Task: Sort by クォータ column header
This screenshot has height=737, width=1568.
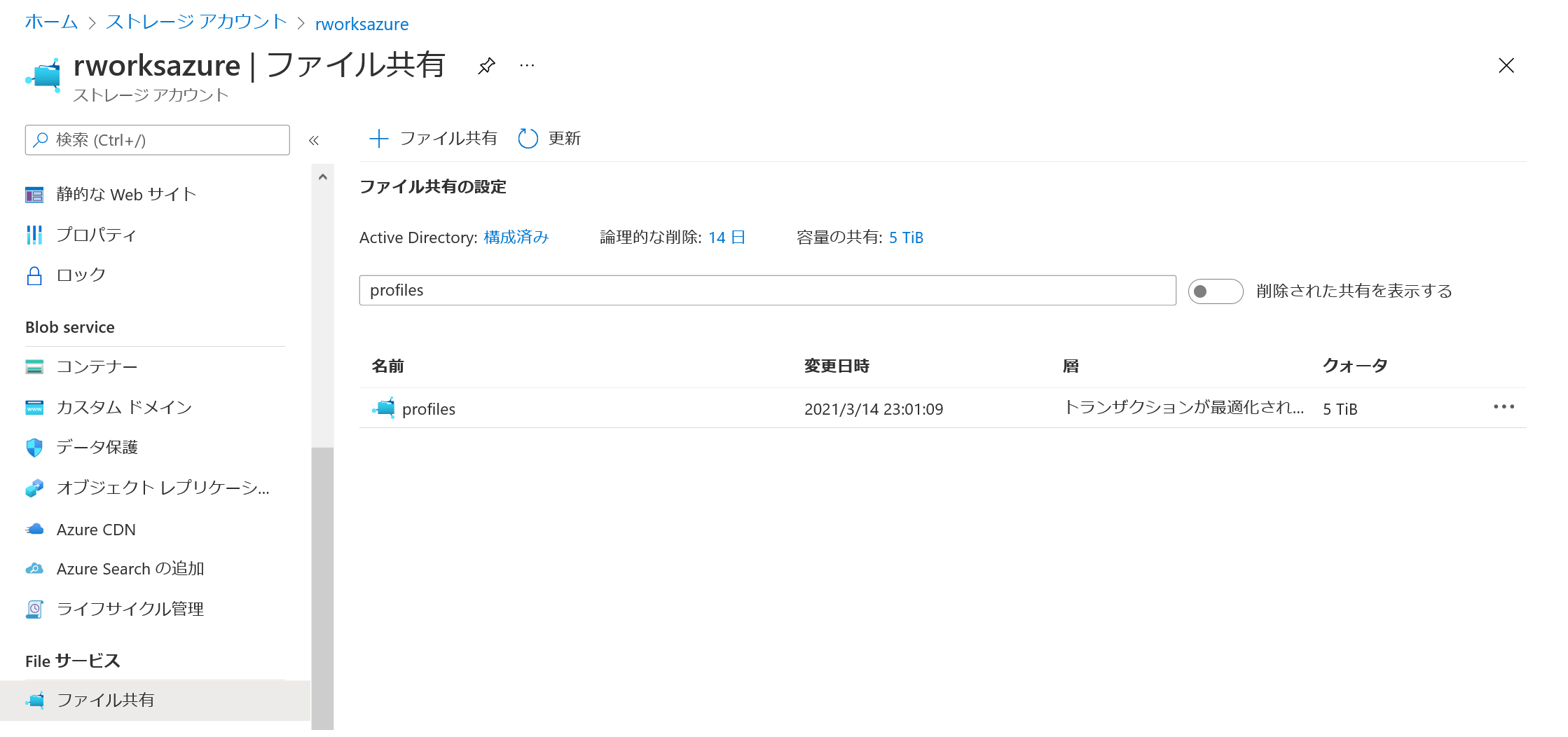Action: tap(1355, 366)
